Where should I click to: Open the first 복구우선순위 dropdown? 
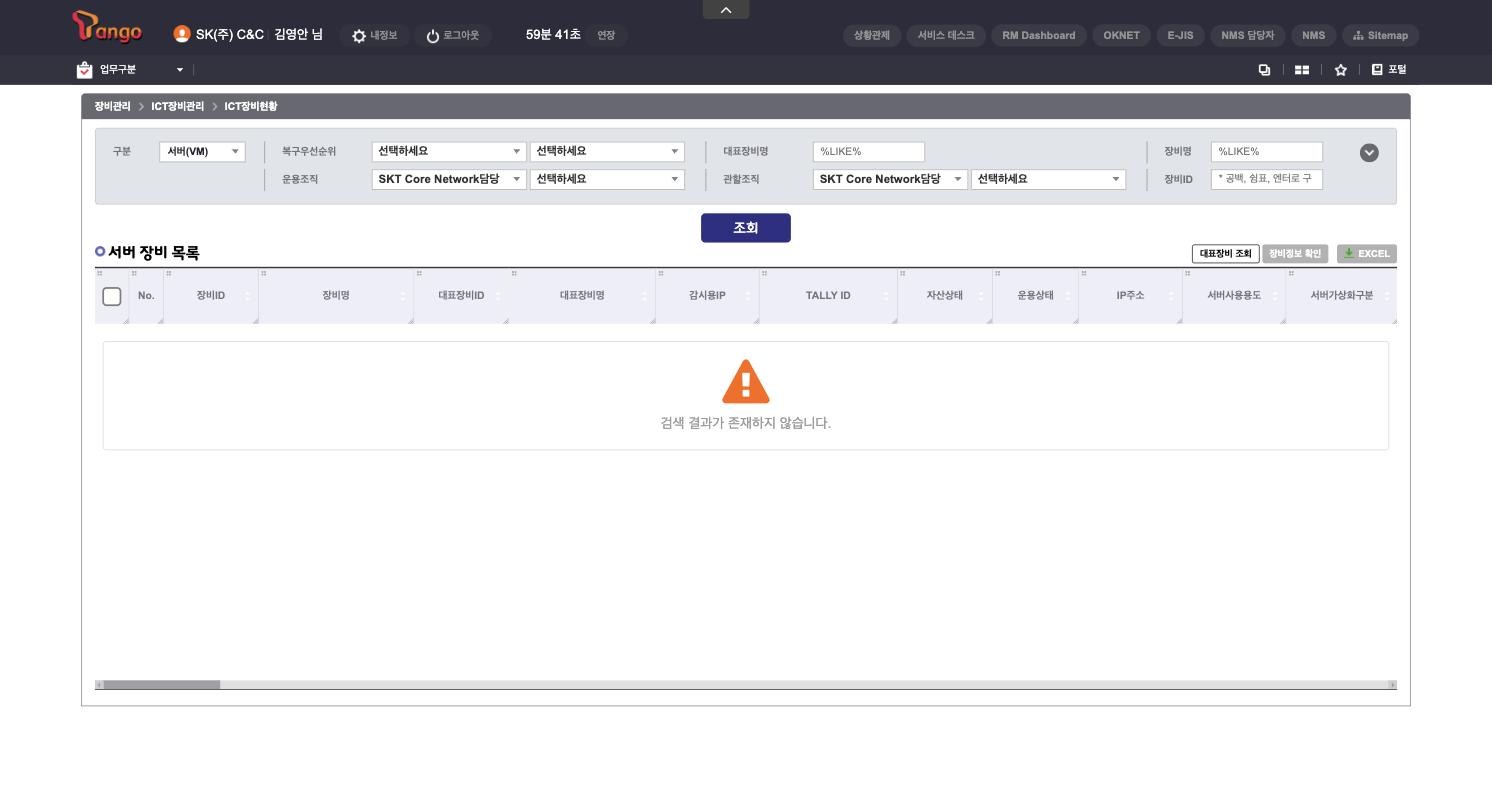pyautogui.click(x=449, y=152)
